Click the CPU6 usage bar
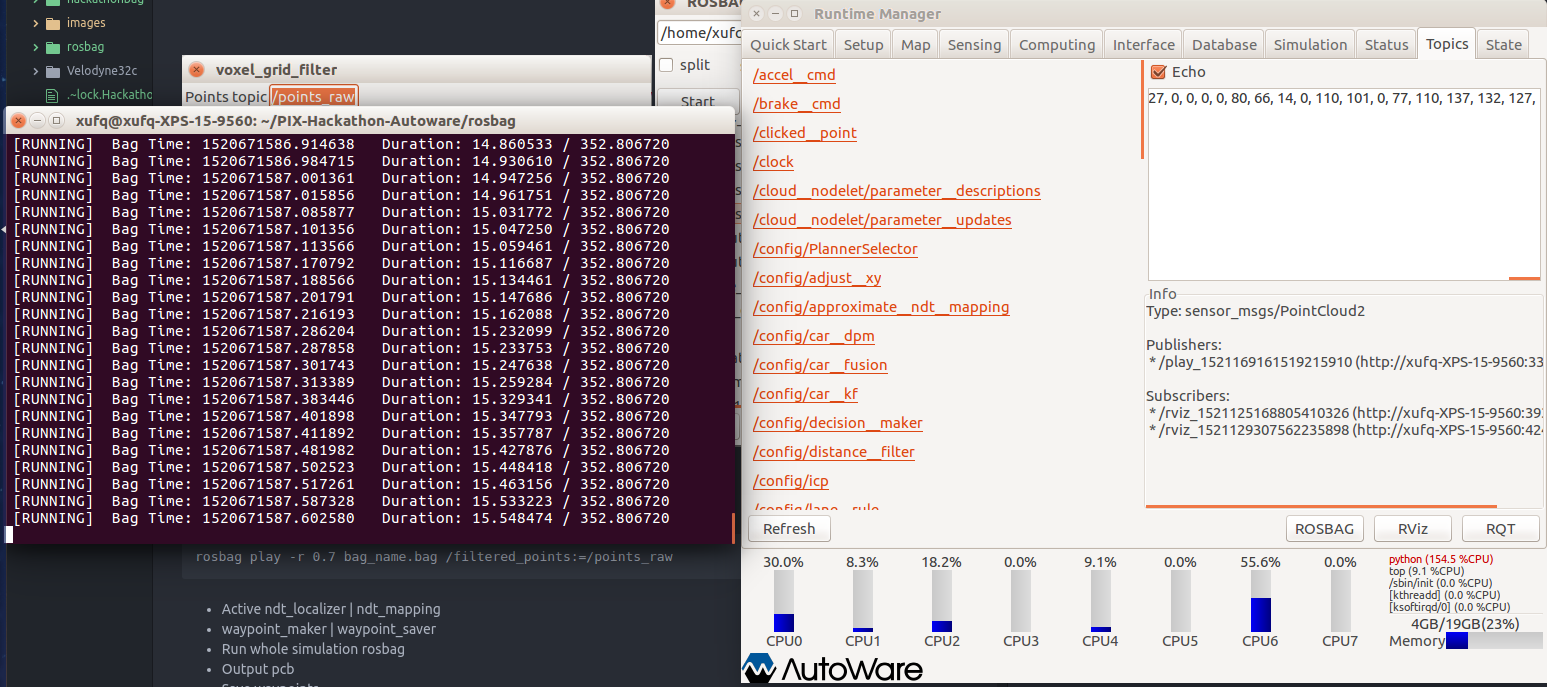Image resolution: width=1547 pixels, height=687 pixels. coord(1260,601)
